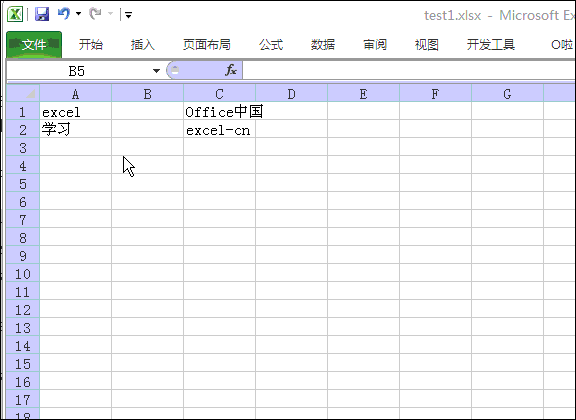576x420 pixels.
Task: Select column C header
Action: (219, 94)
